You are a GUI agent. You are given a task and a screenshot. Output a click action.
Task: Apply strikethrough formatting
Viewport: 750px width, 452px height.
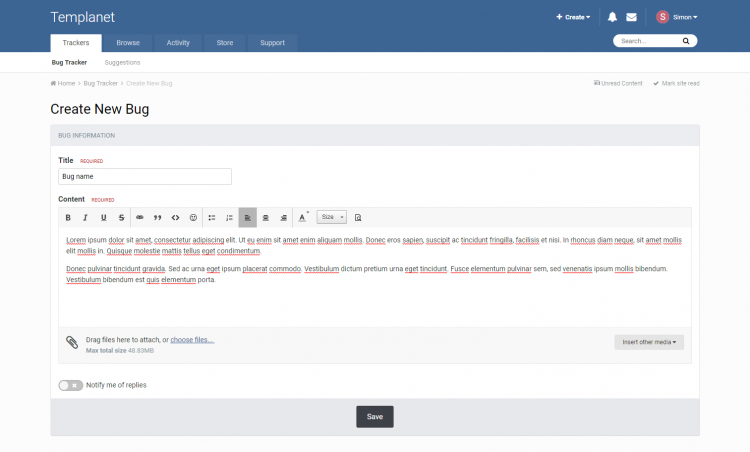(x=121, y=218)
